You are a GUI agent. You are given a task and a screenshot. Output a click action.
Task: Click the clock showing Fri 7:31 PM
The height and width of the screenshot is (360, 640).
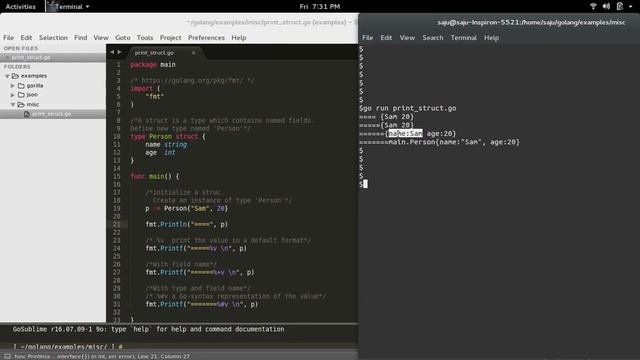[x=320, y=7]
